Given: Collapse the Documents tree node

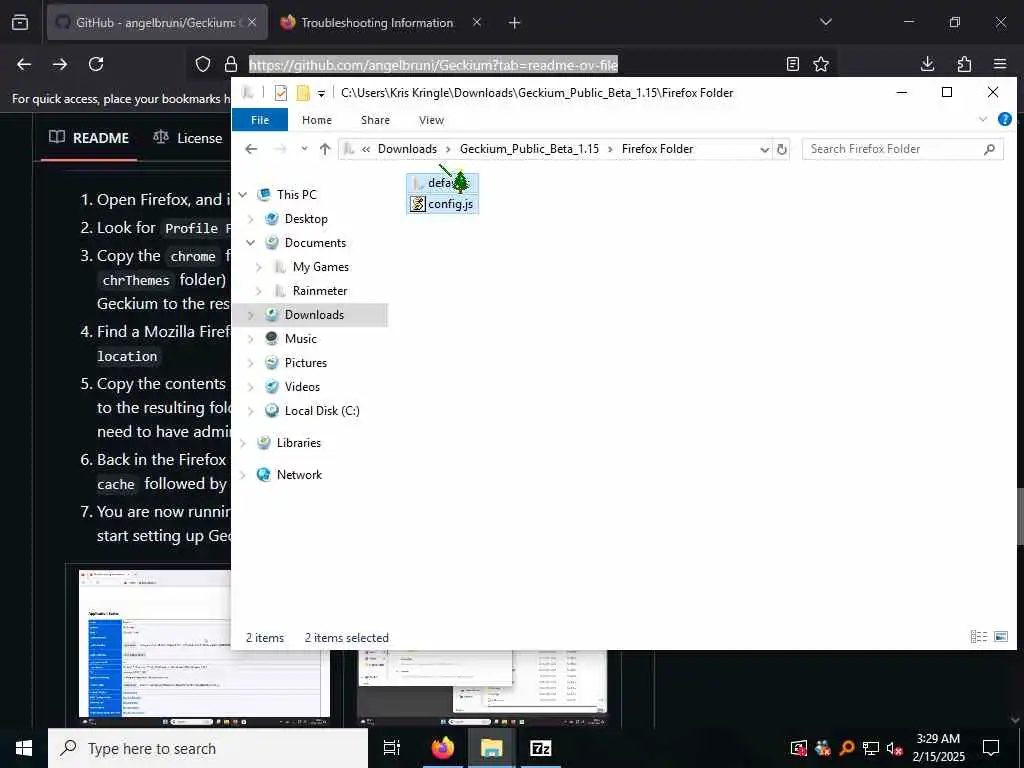Looking at the screenshot, I should pos(251,243).
